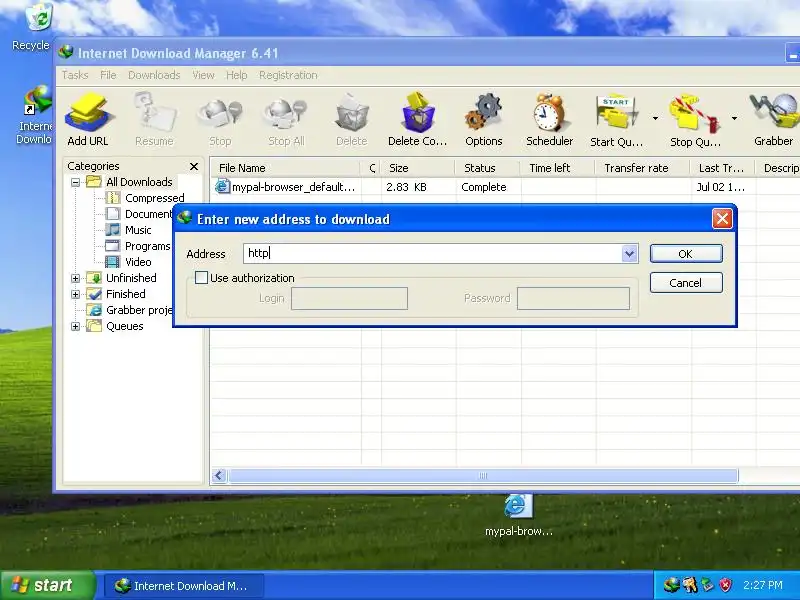Open the Downloads menu
This screenshot has height=600, width=800.
(x=154, y=75)
